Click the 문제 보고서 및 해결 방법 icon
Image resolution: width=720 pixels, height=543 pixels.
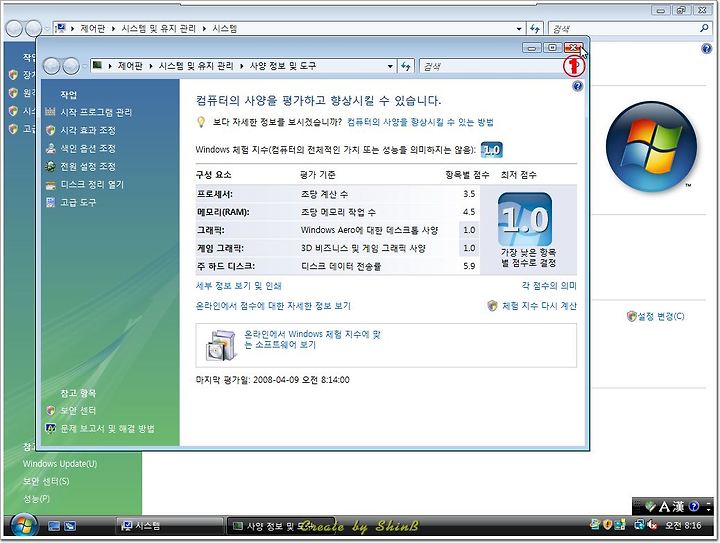pyautogui.click(x=51, y=428)
